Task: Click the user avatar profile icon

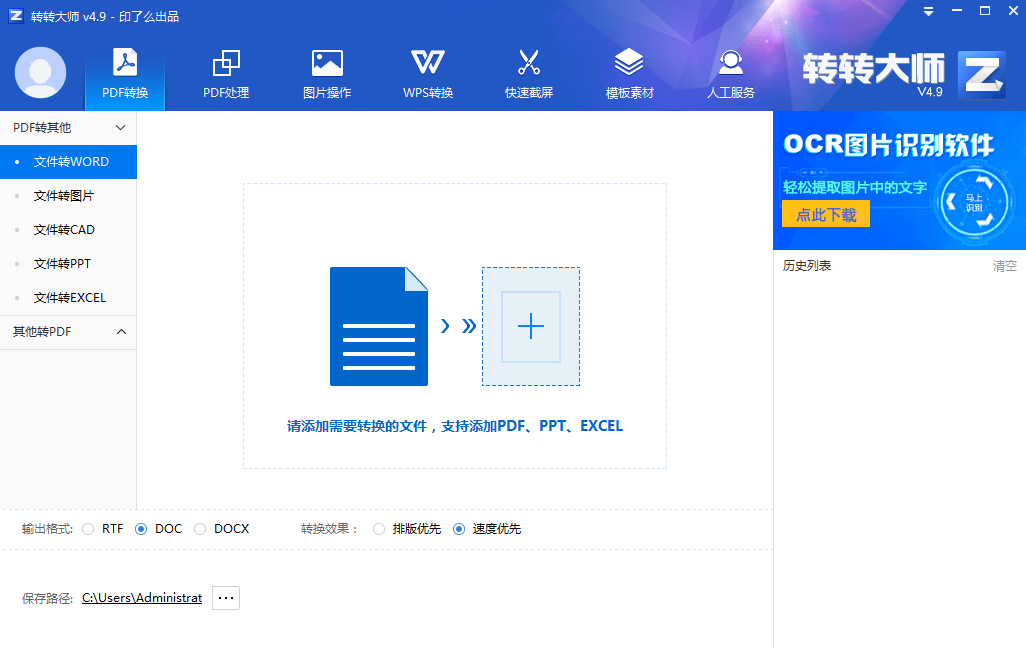Action: tap(41, 73)
